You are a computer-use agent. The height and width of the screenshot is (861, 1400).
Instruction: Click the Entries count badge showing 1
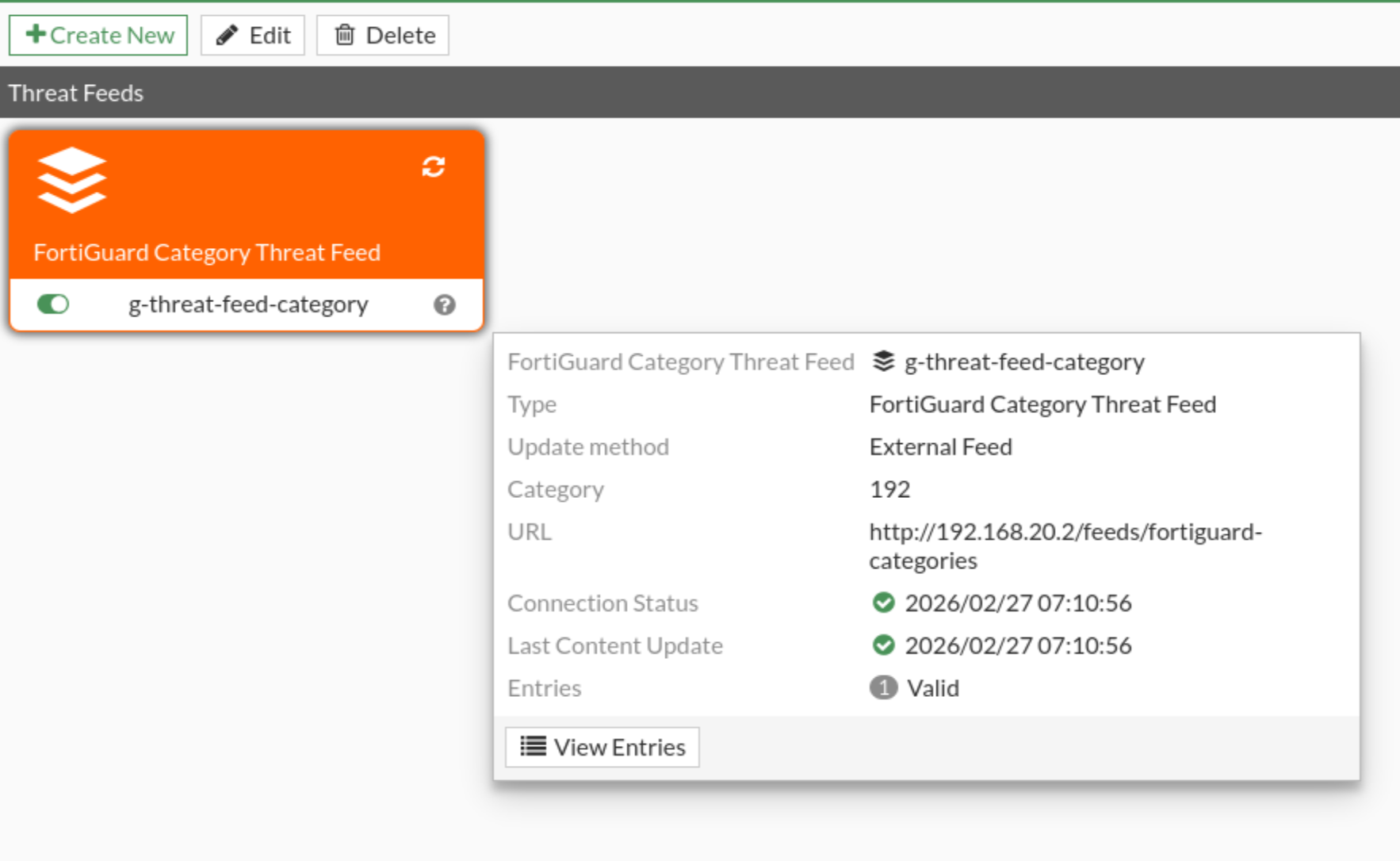(x=883, y=687)
